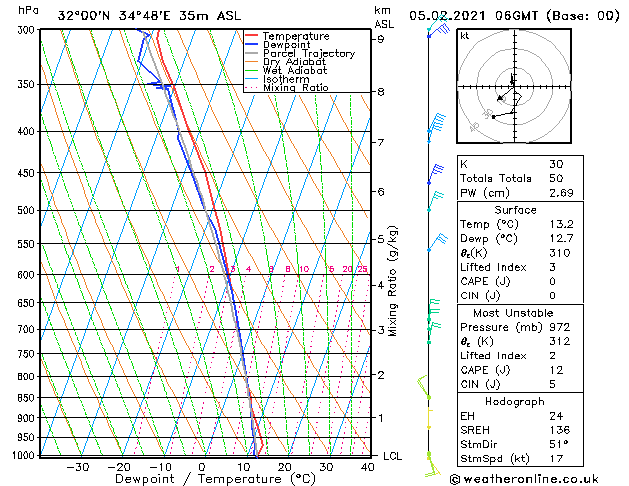
Task: Click the Totals Totals value 50
Action: click(x=556, y=178)
